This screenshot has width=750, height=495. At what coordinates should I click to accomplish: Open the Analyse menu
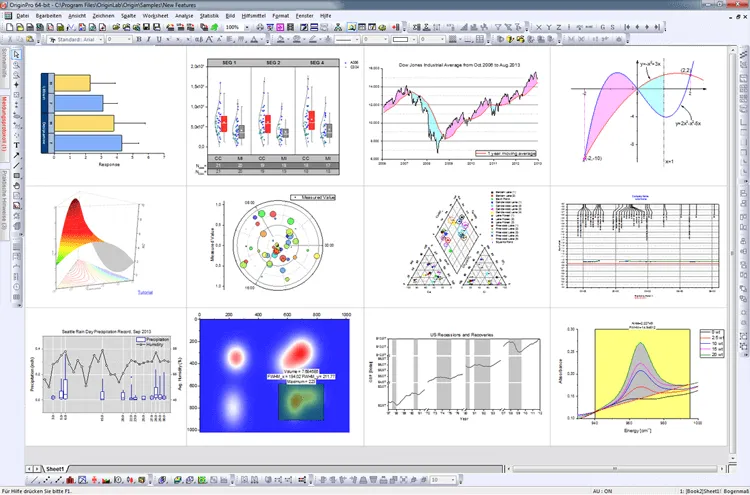click(184, 16)
